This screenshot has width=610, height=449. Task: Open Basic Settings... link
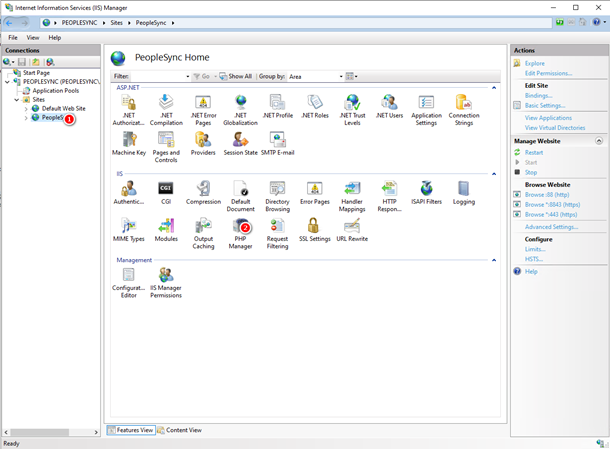coord(545,105)
